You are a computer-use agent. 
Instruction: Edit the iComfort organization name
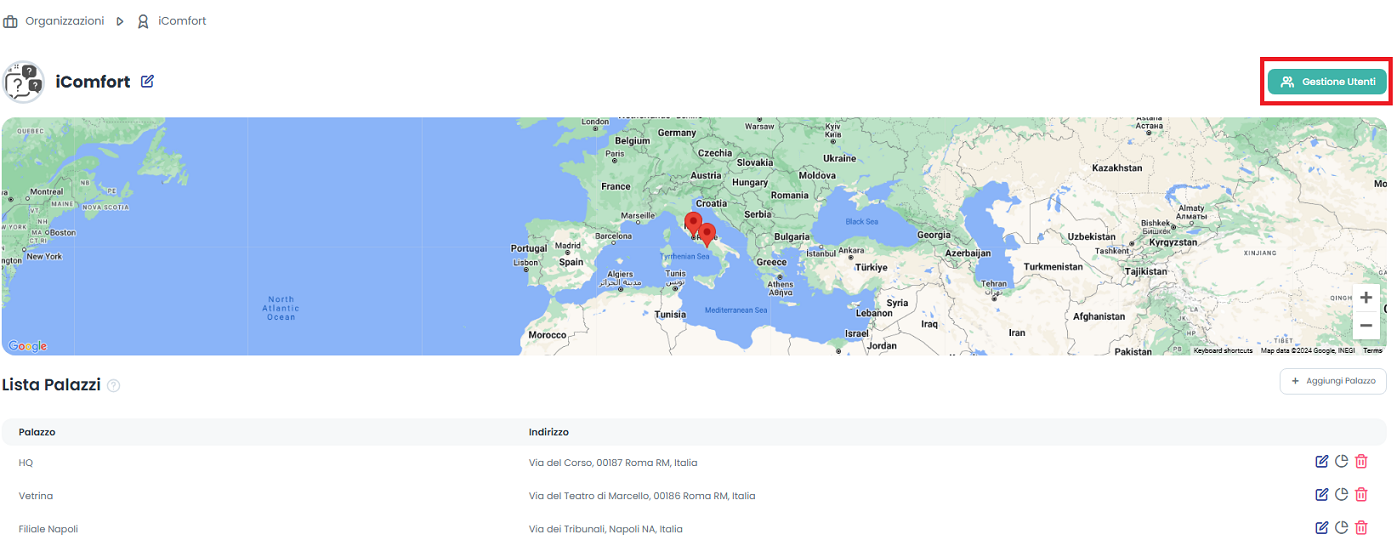tap(147, 82)
